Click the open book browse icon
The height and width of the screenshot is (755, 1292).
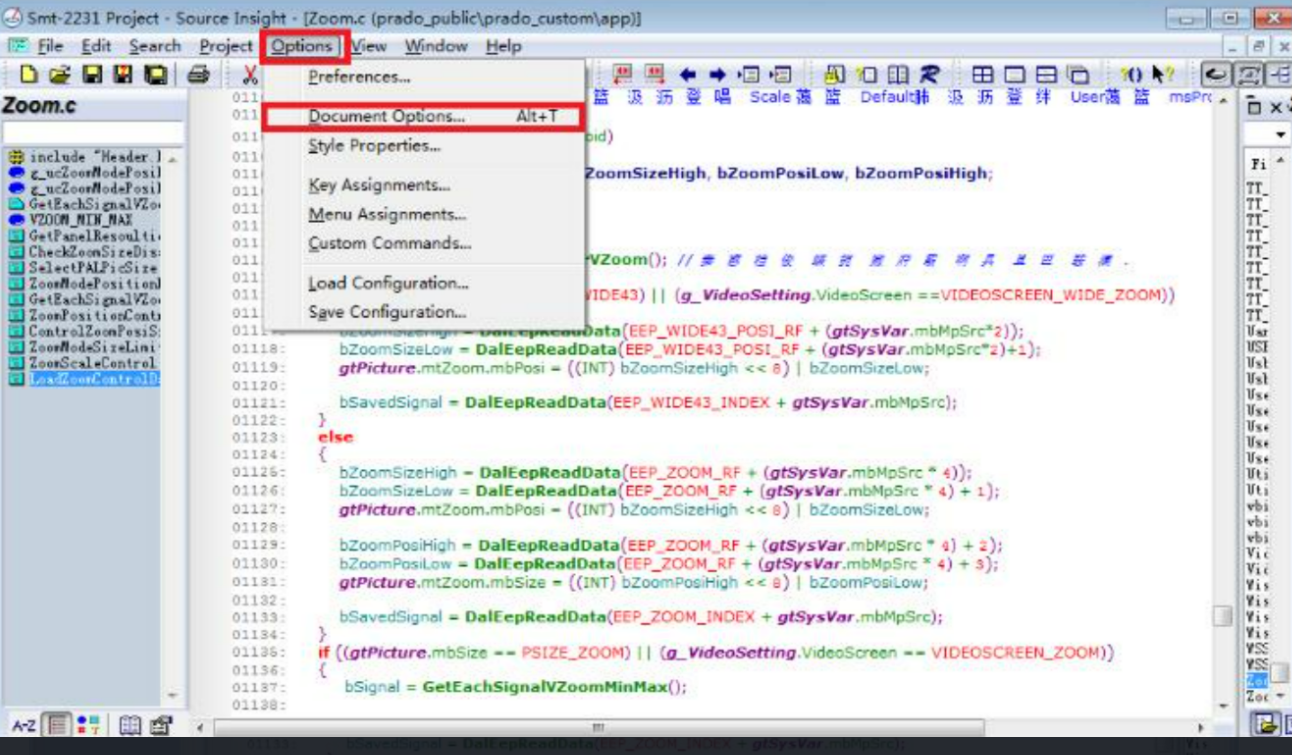click(x=898, y=74)
